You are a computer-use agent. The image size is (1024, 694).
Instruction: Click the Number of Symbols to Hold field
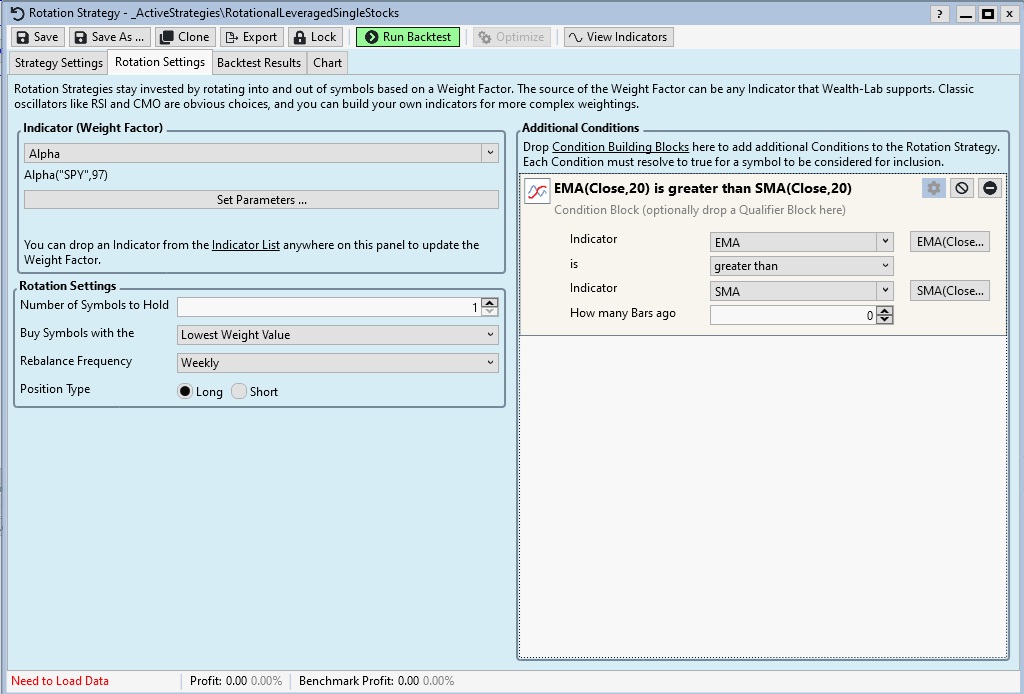pyautogui.click(x=328, y=307)
